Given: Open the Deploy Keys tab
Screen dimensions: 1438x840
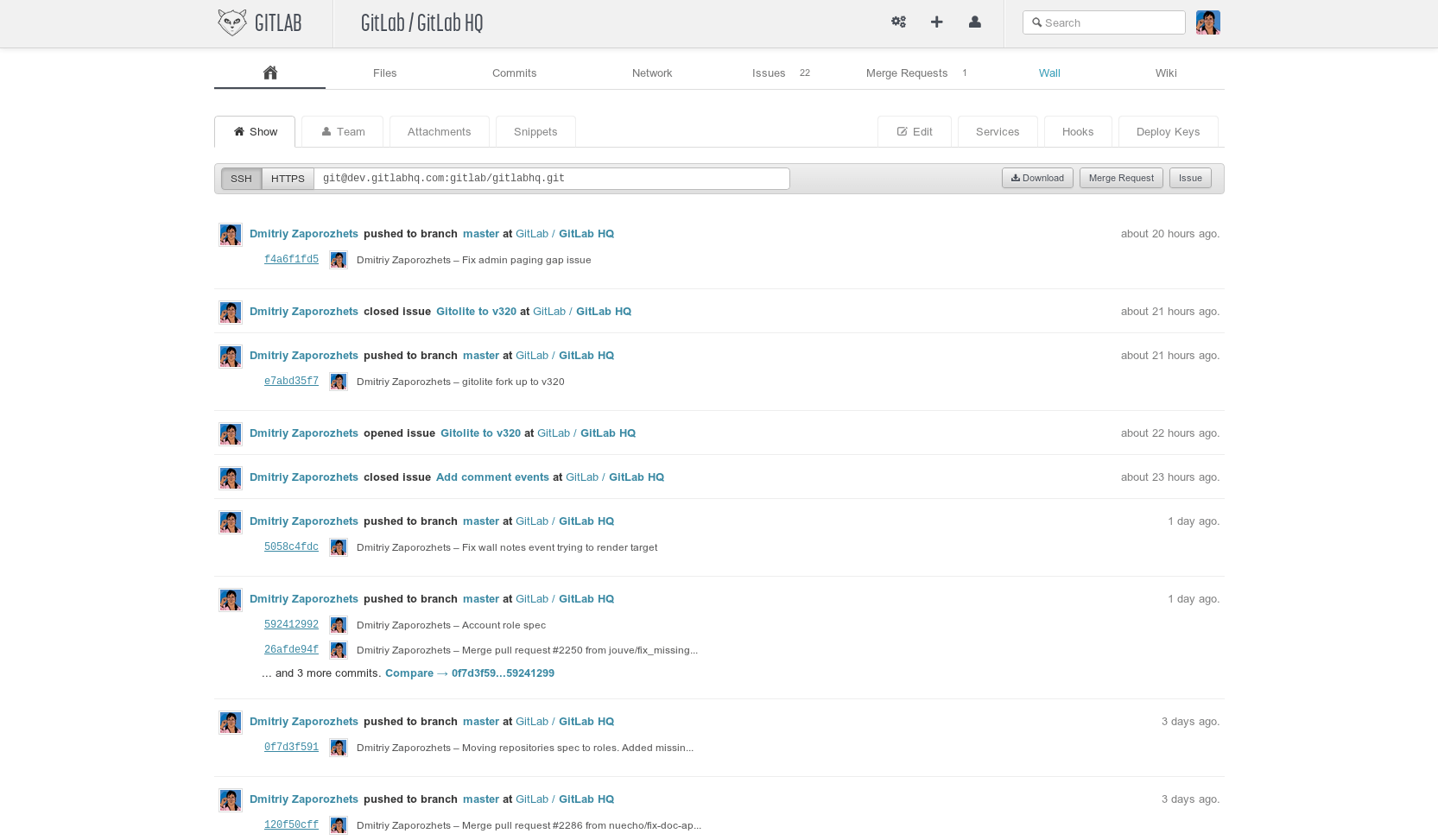Looking at the screenshot, I should coord(1168,132).
